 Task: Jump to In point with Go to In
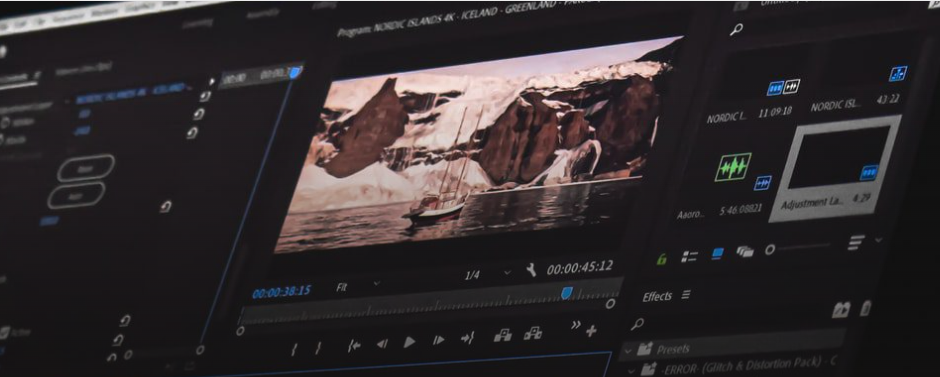354,345
